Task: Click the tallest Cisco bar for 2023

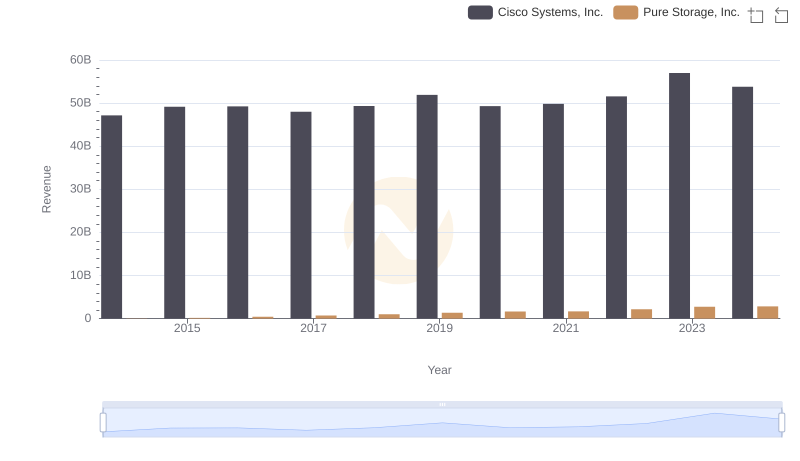Action: tap(680, 196)
